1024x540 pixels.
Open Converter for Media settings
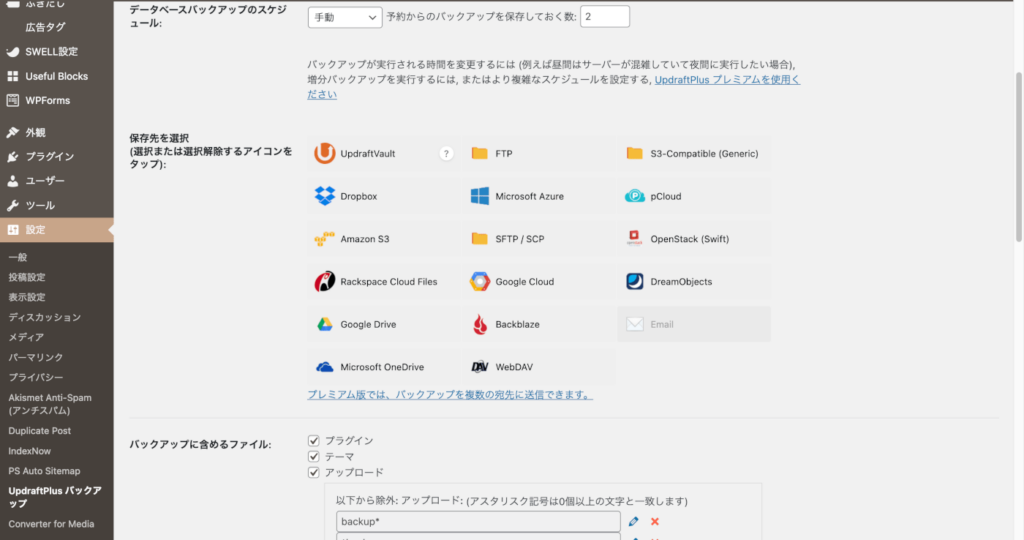pyautogui.click(x=51, y=524)
